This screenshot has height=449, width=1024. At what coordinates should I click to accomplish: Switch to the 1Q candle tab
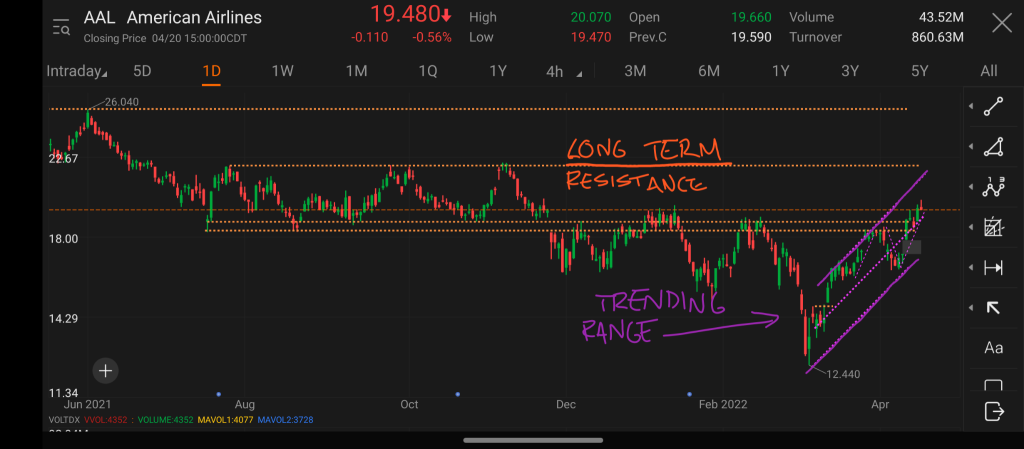click(428, 71)
